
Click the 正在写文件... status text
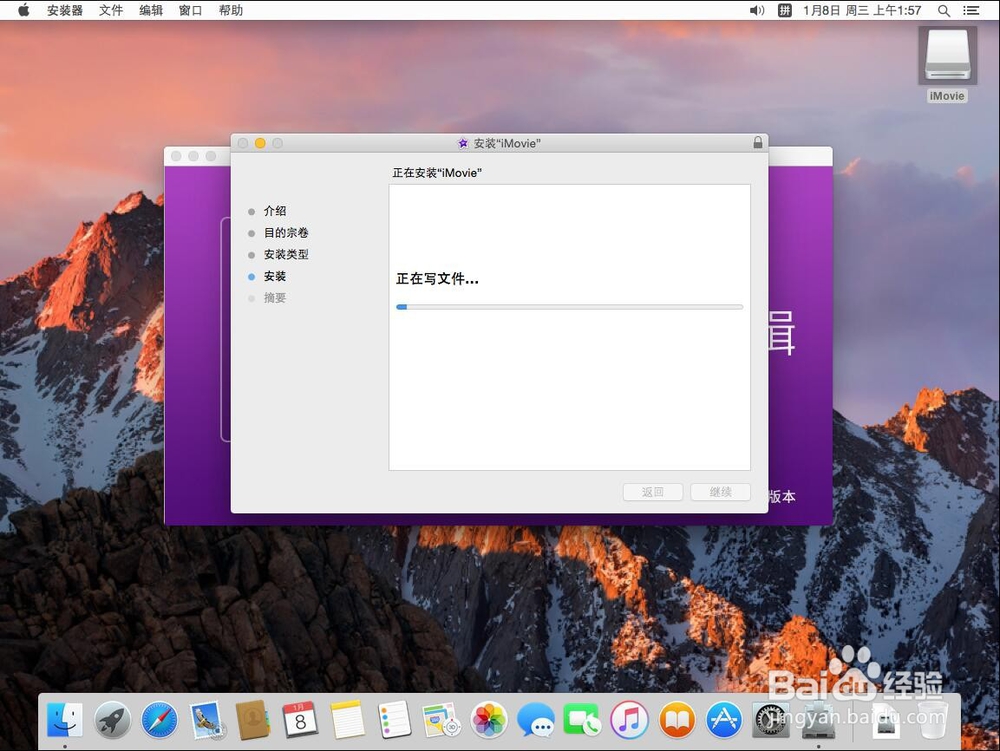pyautogui.click(x=437, y=279)
